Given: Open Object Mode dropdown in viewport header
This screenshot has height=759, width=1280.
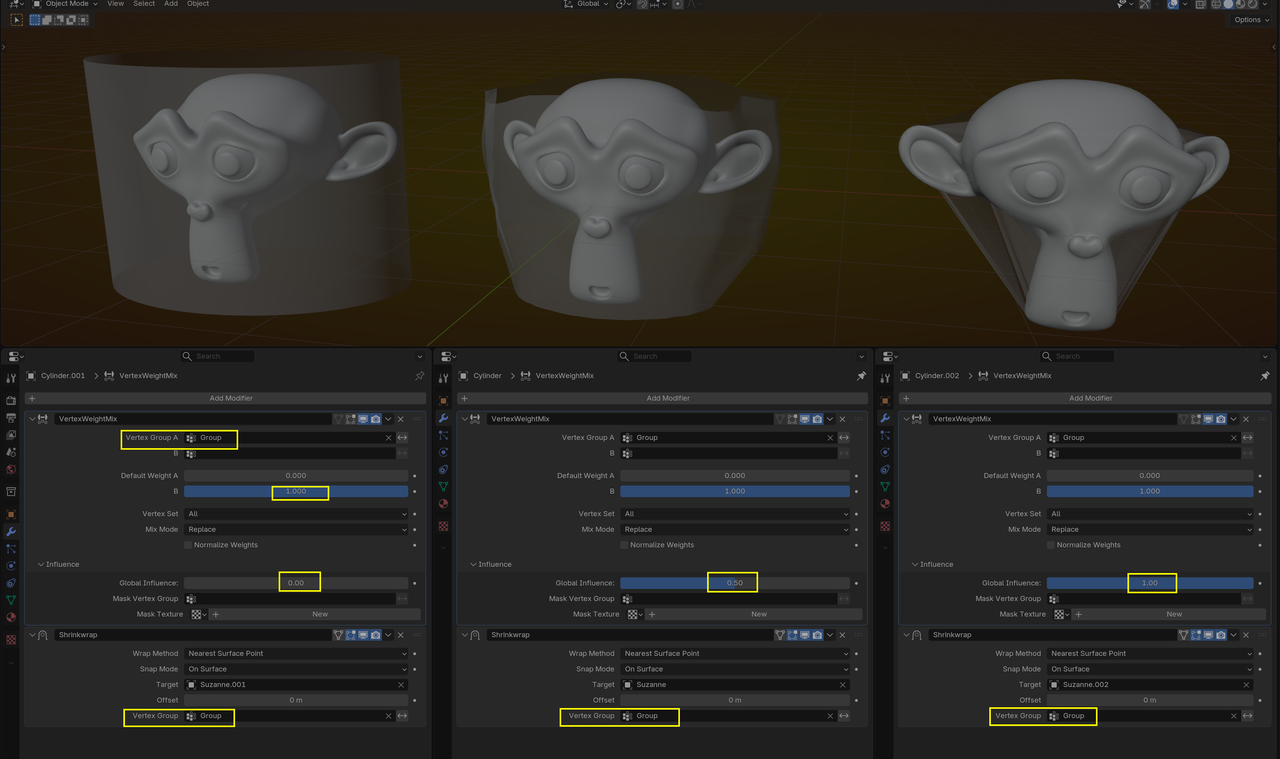Looking at the screenshot, I should click(65, 4).
